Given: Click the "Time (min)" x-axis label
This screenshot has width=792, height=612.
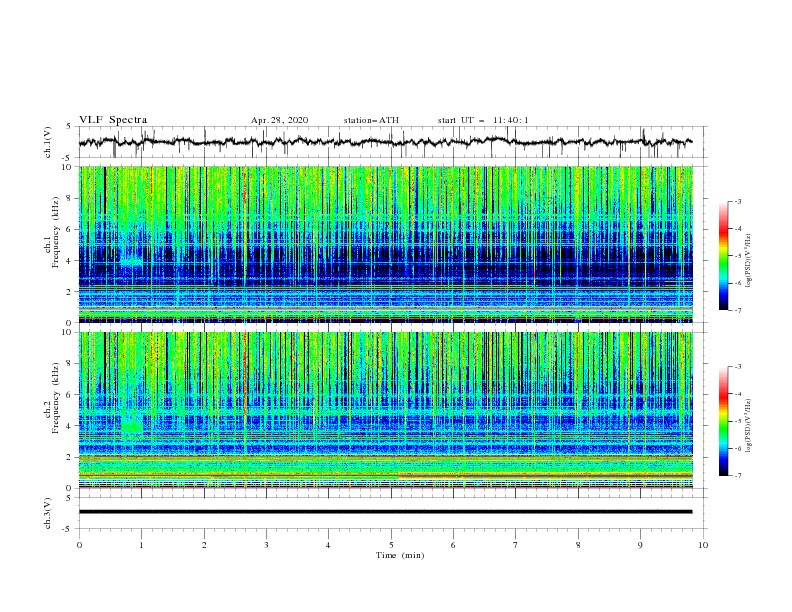Looking at the screenshot, I should tap(400, 555).
